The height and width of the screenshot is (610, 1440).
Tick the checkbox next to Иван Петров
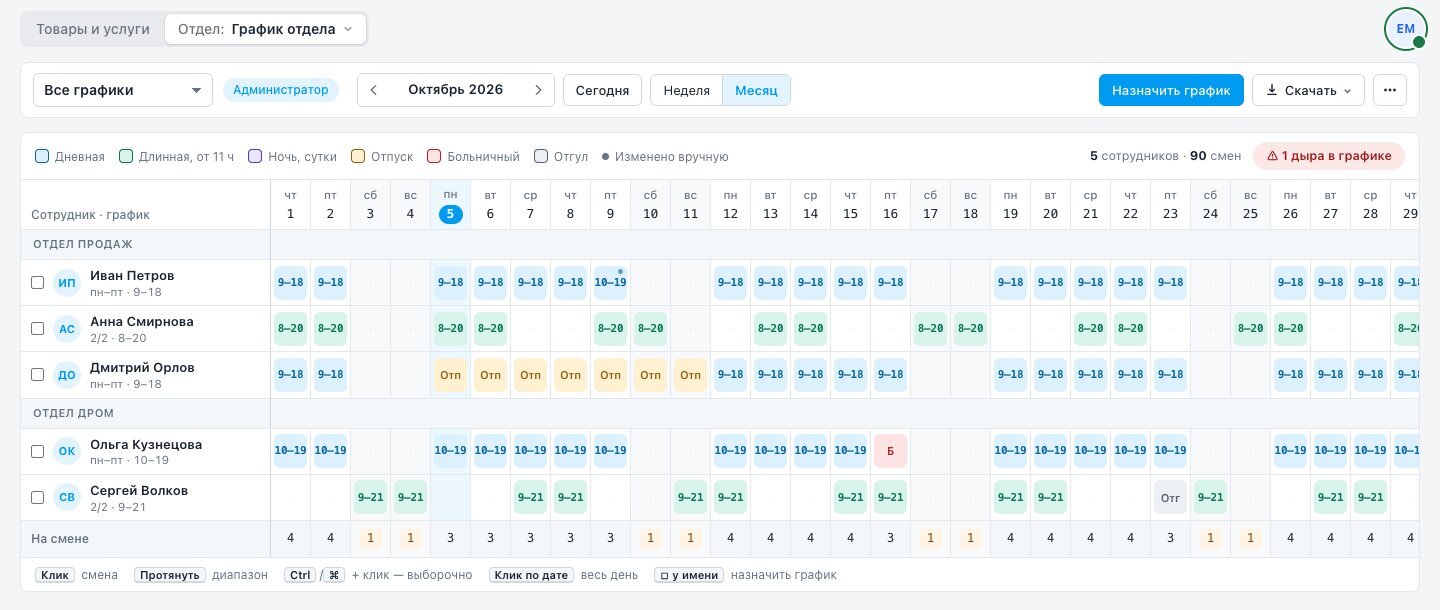(x=37, y=283)
